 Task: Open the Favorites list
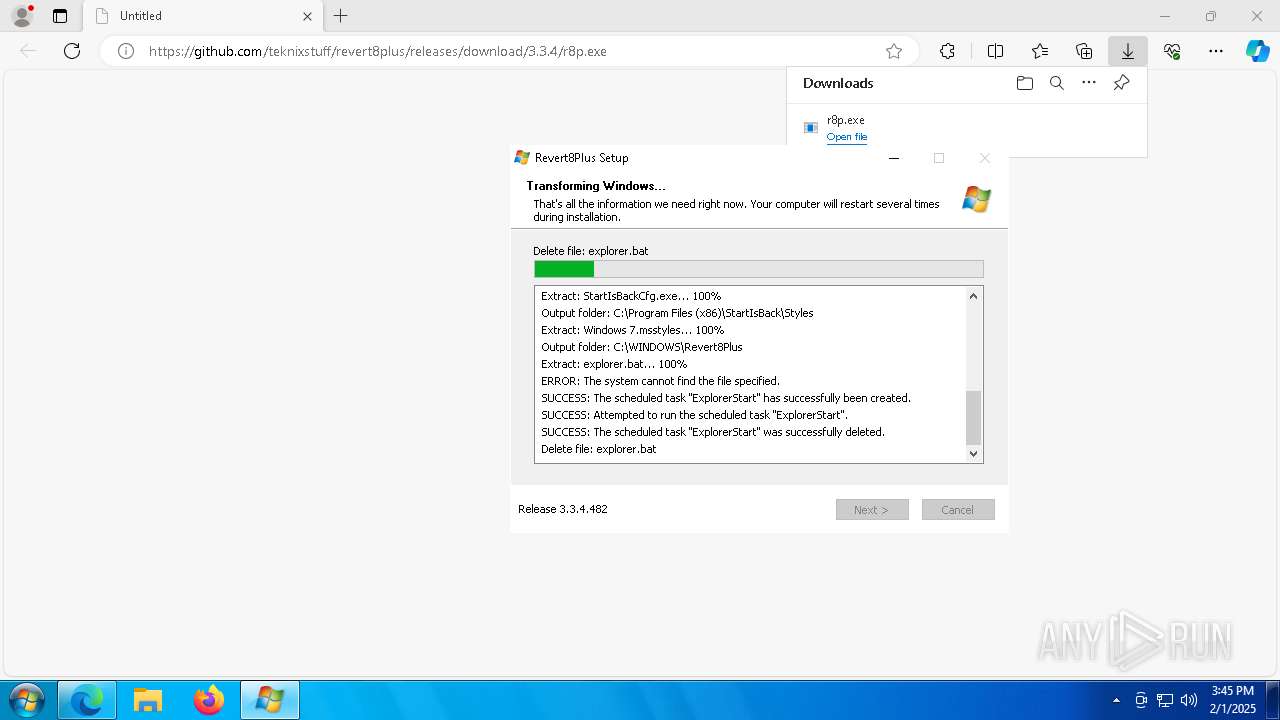[x=1040, y=51]
